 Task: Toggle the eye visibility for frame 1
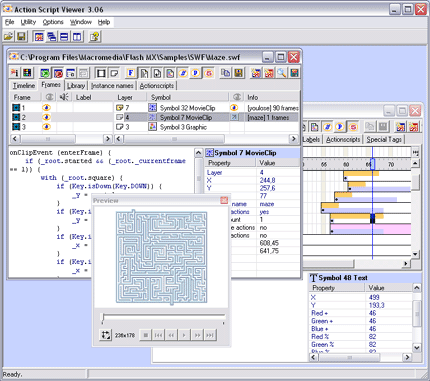click(x=46, y=108)
